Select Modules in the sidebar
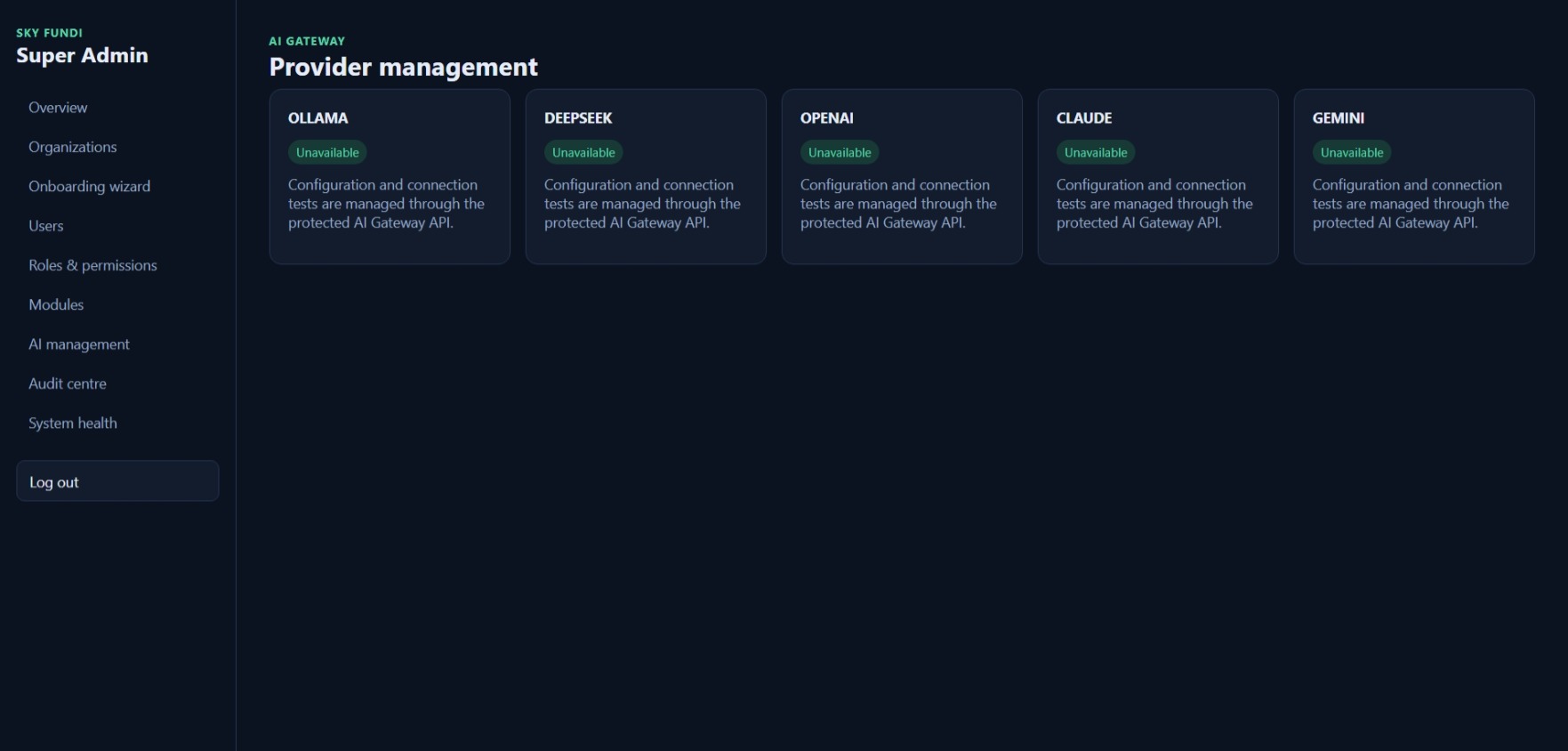This screenshot has width=1568, height=751. point(56,304)
